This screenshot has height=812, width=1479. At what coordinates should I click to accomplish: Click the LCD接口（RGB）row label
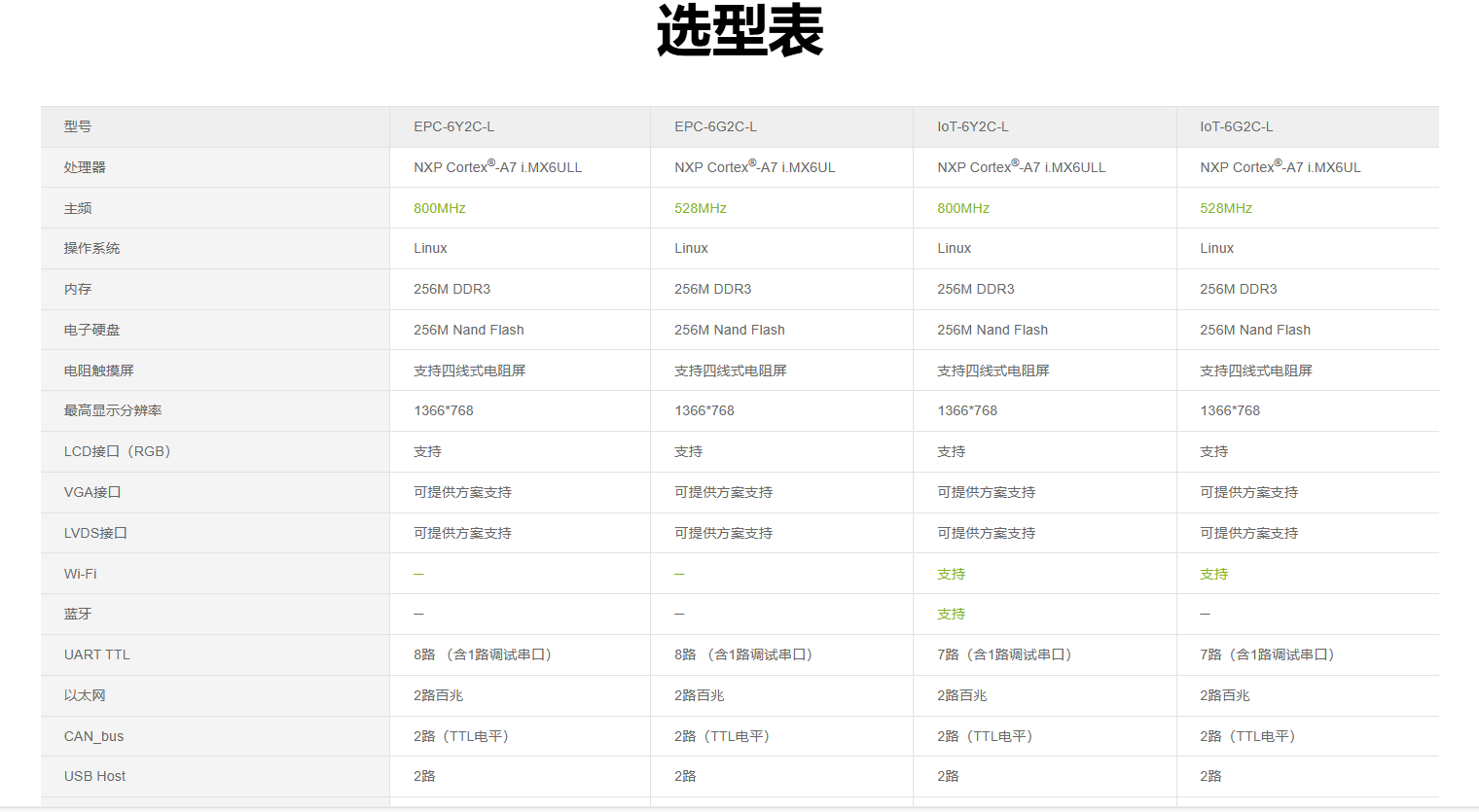click(x=117, y=451)
